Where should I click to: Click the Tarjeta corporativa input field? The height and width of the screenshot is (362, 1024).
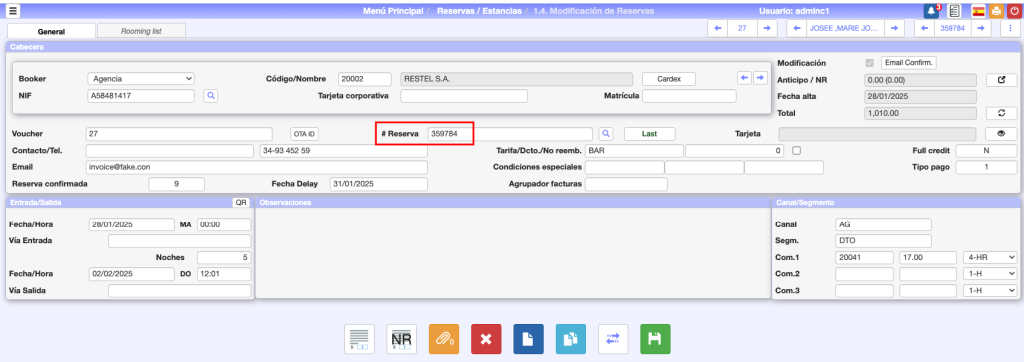point(464,96)
